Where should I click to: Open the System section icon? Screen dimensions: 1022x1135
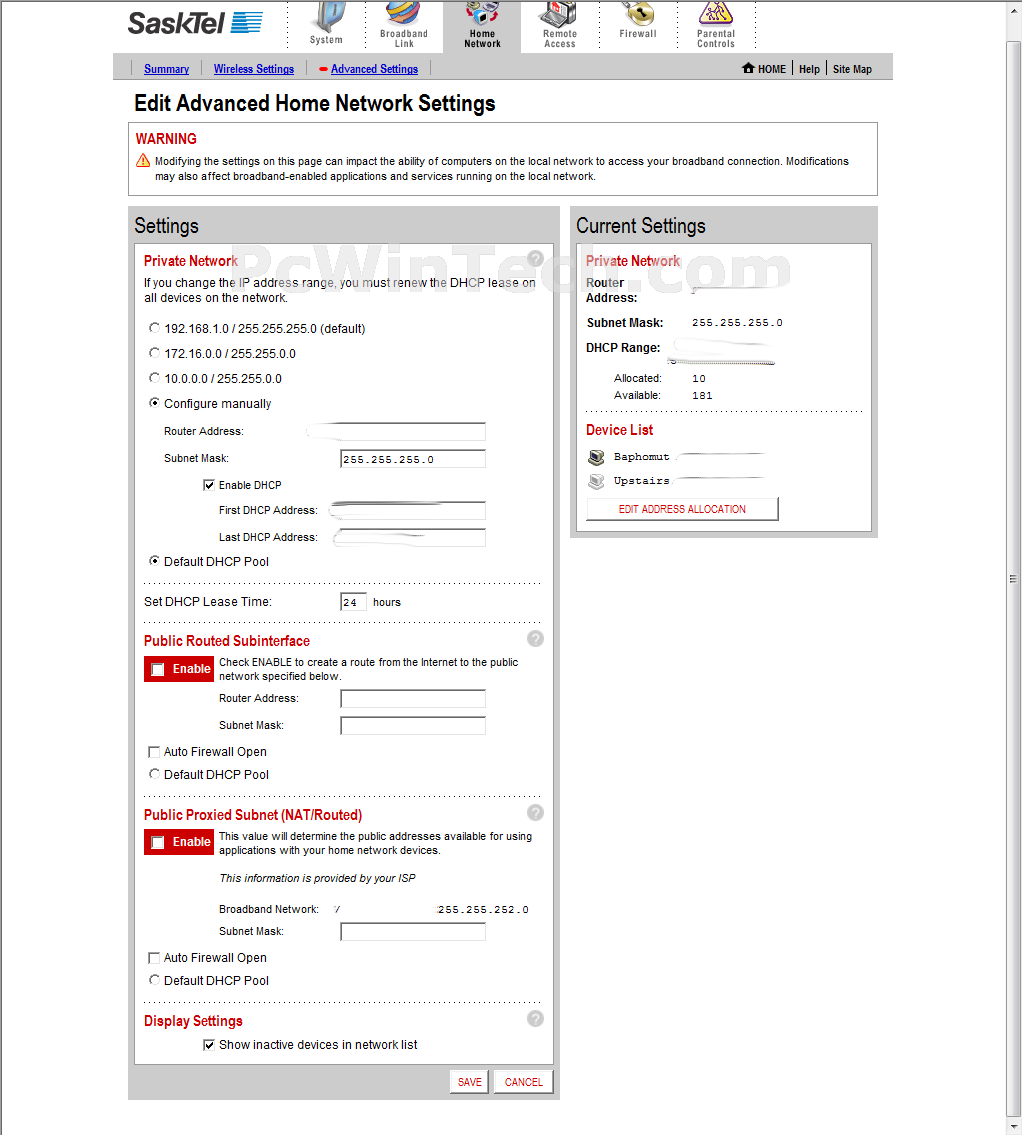point(326,16)
